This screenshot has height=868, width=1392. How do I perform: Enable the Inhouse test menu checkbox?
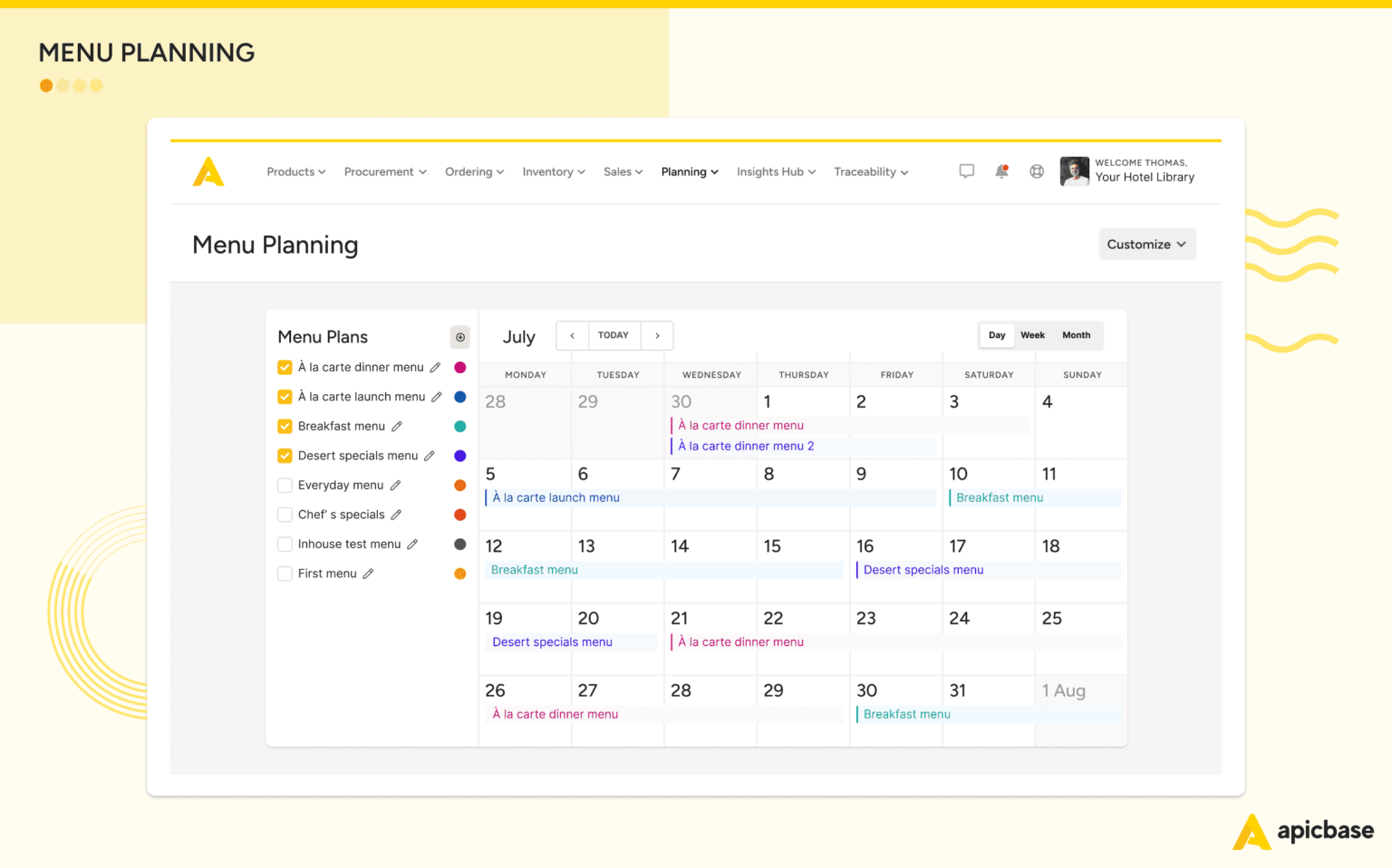point(284,544)
